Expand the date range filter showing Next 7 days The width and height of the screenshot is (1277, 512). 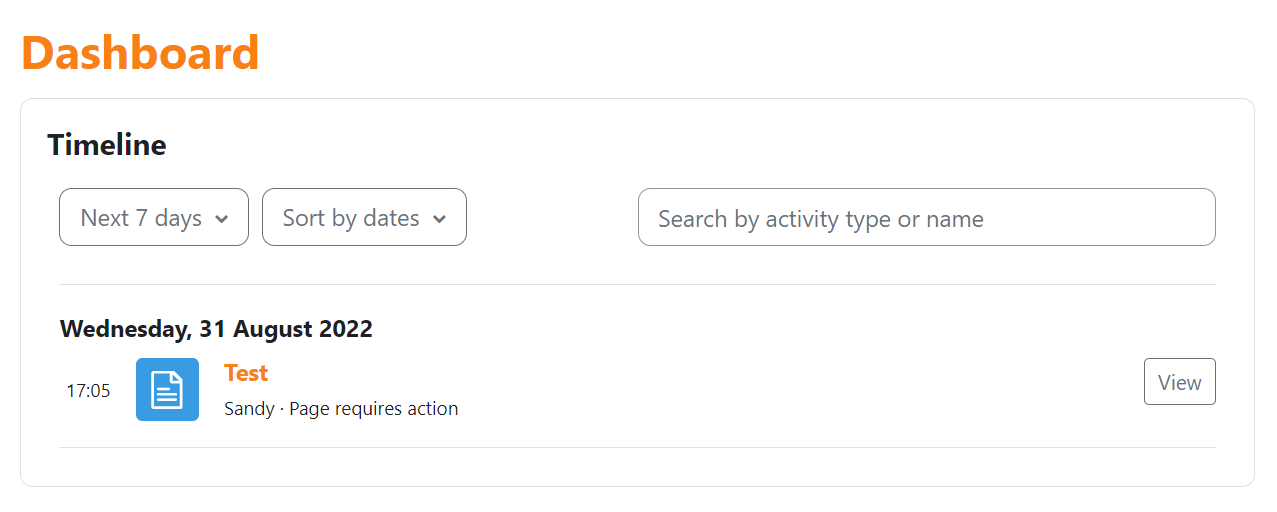tap(154, 217)
